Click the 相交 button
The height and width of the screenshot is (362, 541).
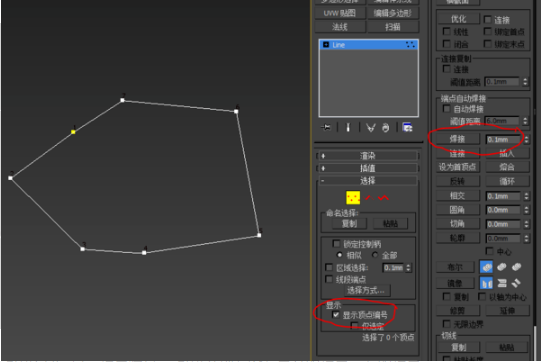pyautogui.click(x=458, y=196)
